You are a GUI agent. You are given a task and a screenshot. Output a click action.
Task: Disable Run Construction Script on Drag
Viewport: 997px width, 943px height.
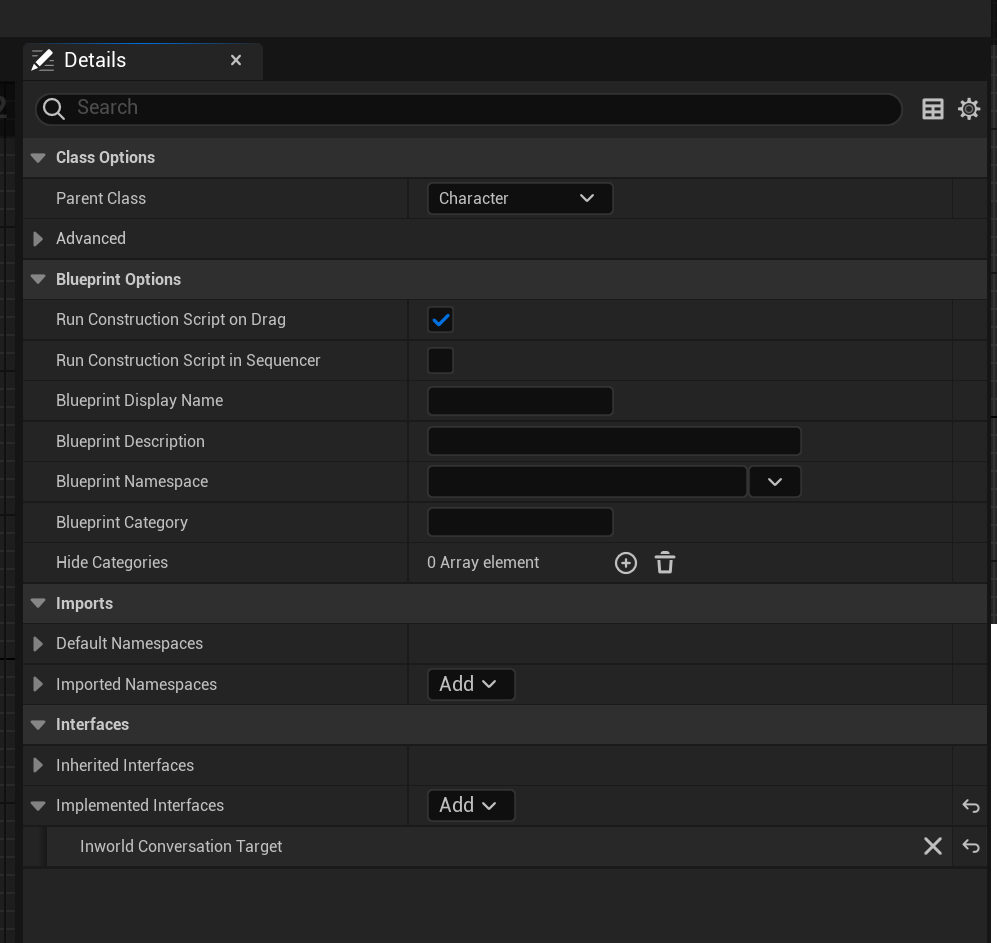click(440, 320)
